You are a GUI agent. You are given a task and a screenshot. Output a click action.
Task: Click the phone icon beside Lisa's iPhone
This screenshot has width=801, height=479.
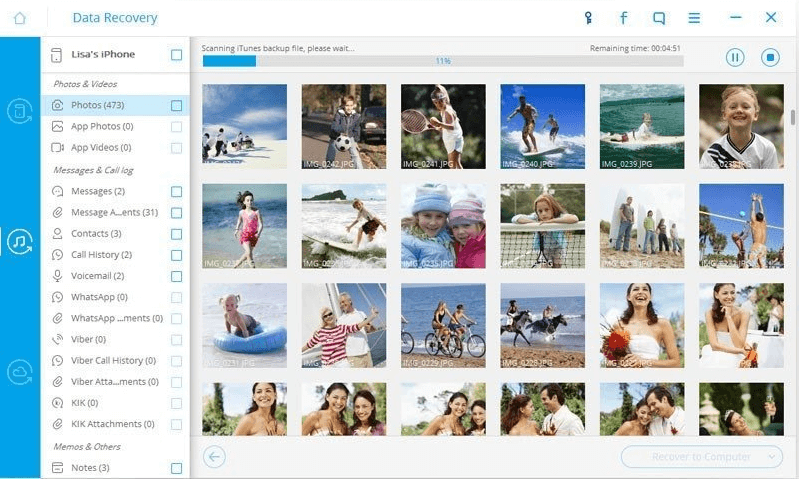click(x=56, y=55)
